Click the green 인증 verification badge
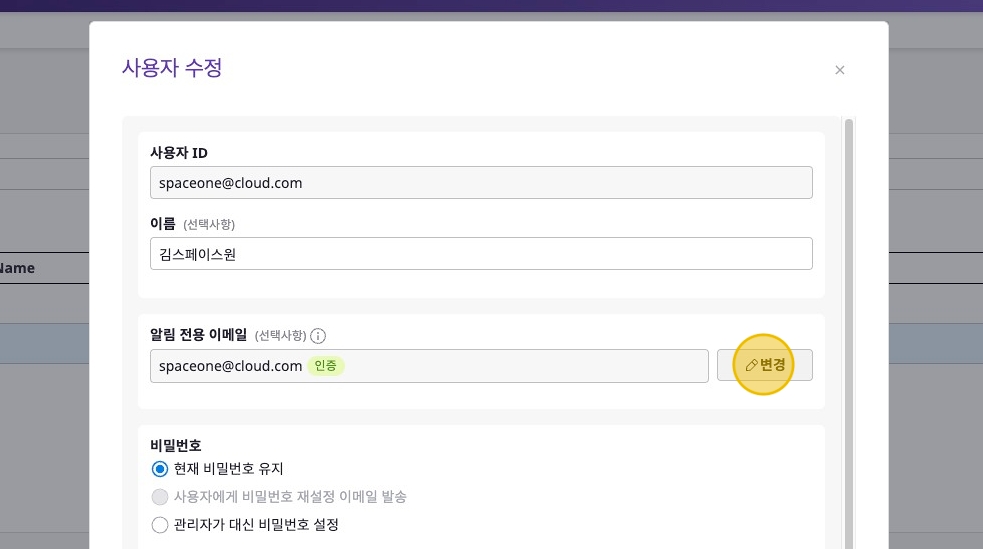The width and height of the screenshot is (983, 549). click(325, 366)
